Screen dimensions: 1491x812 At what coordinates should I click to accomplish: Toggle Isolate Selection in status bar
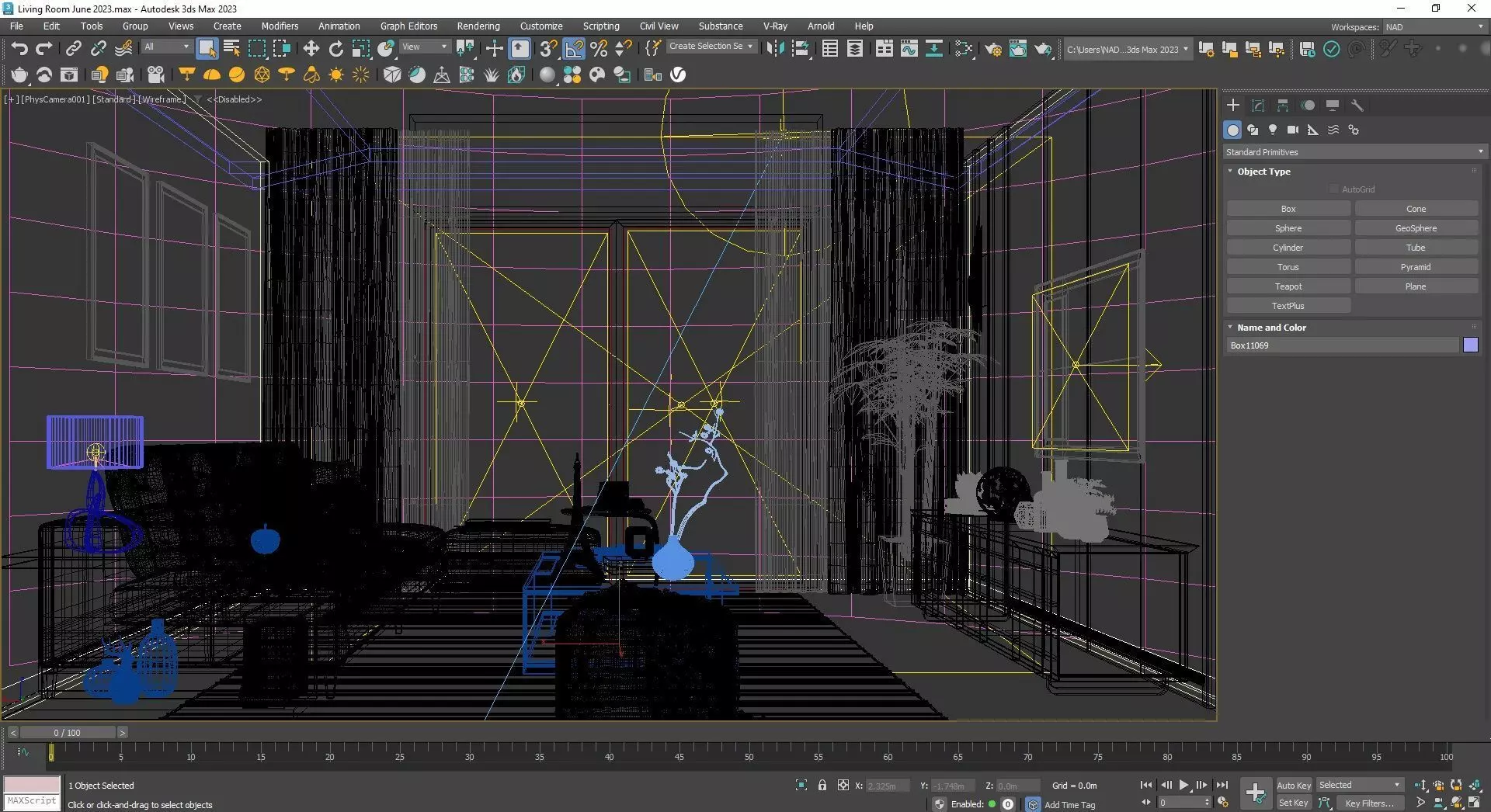tap(801, 786)
